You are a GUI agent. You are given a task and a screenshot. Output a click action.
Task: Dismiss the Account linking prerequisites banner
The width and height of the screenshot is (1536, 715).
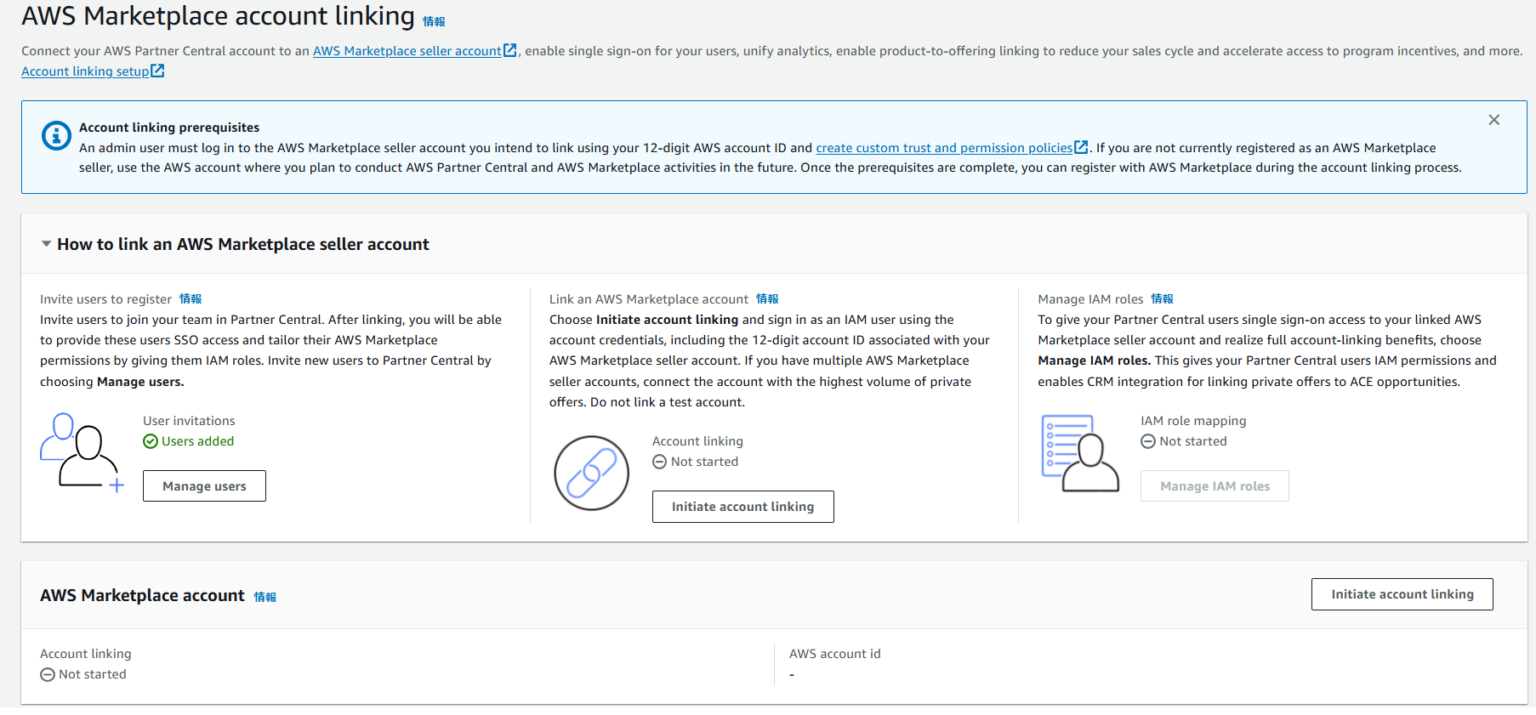coord(1494,119)
